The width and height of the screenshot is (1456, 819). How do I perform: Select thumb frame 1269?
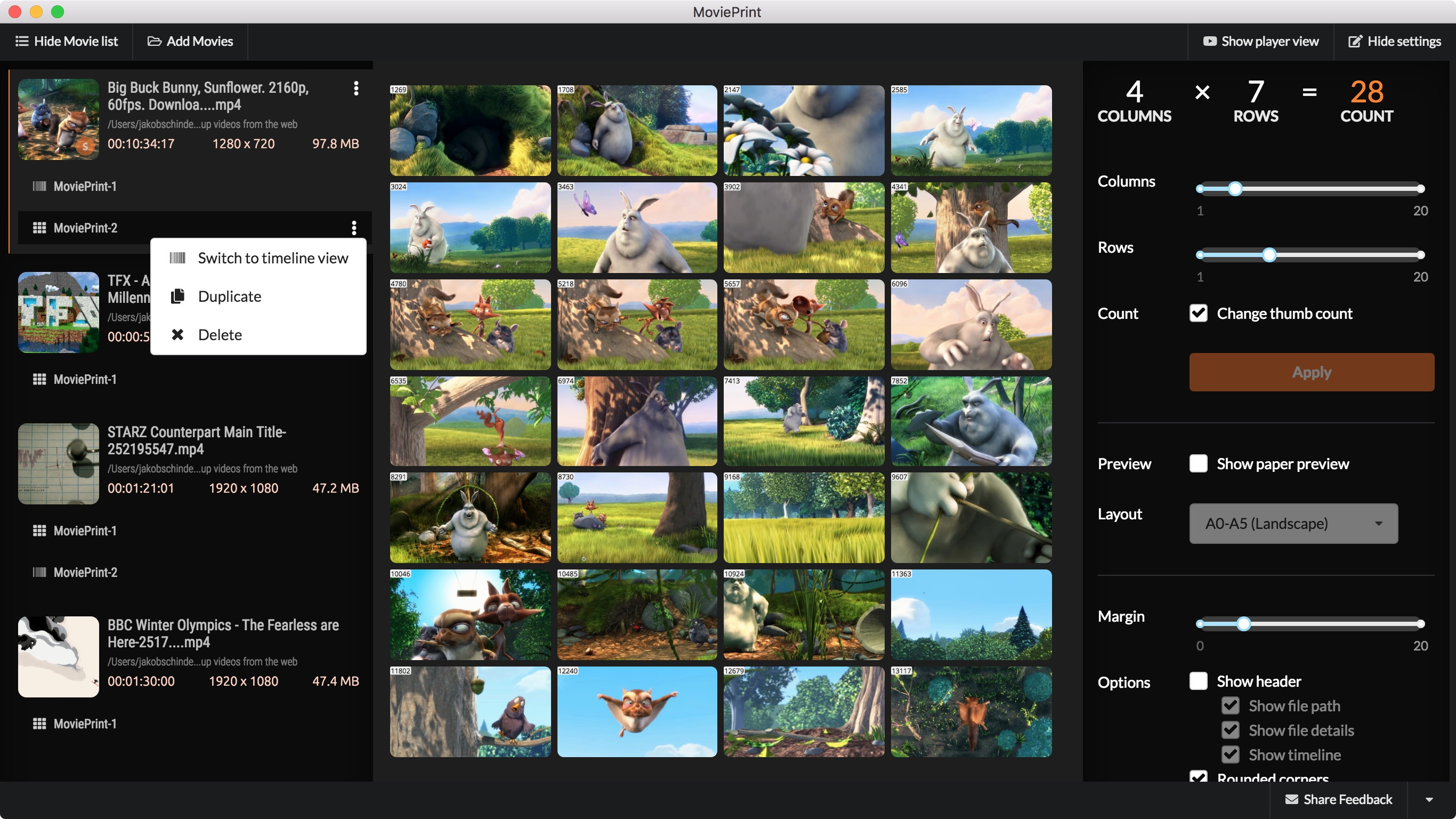pyautogui.click(x=470, y=131)
